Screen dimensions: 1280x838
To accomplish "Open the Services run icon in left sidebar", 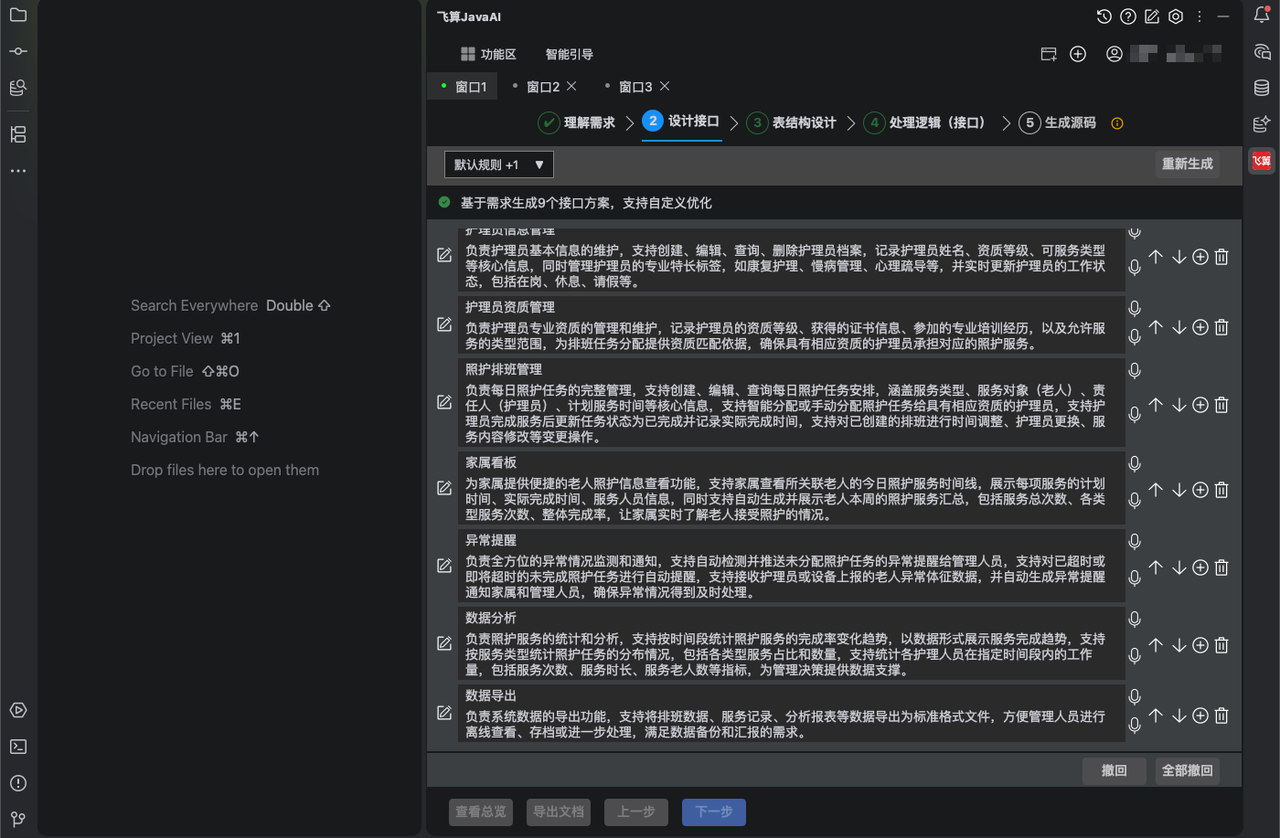I will point(18,710).
